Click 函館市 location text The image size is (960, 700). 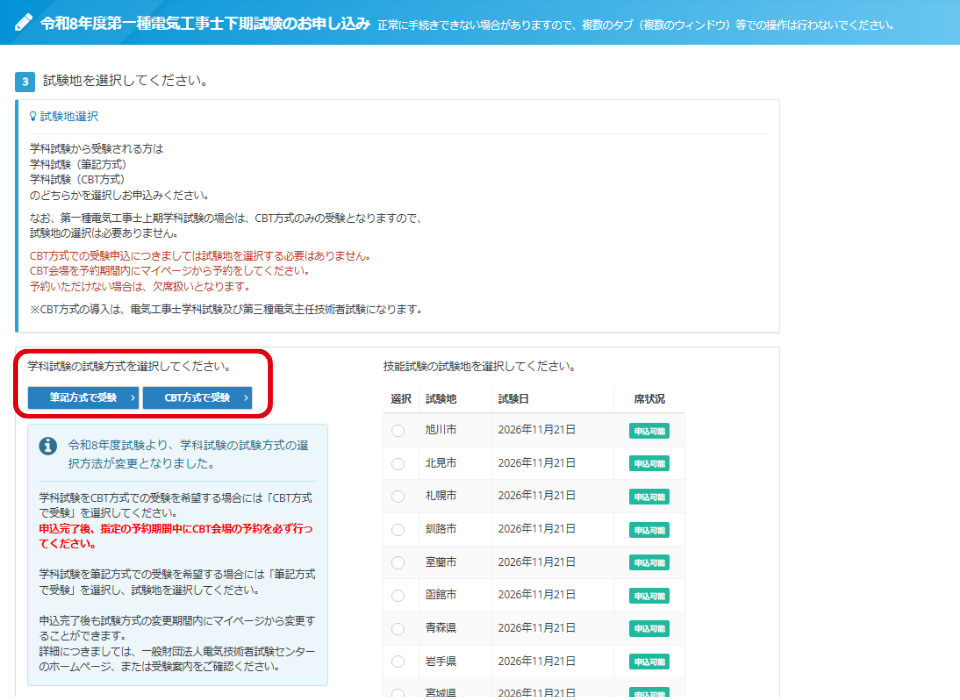(x=441, y=595)
